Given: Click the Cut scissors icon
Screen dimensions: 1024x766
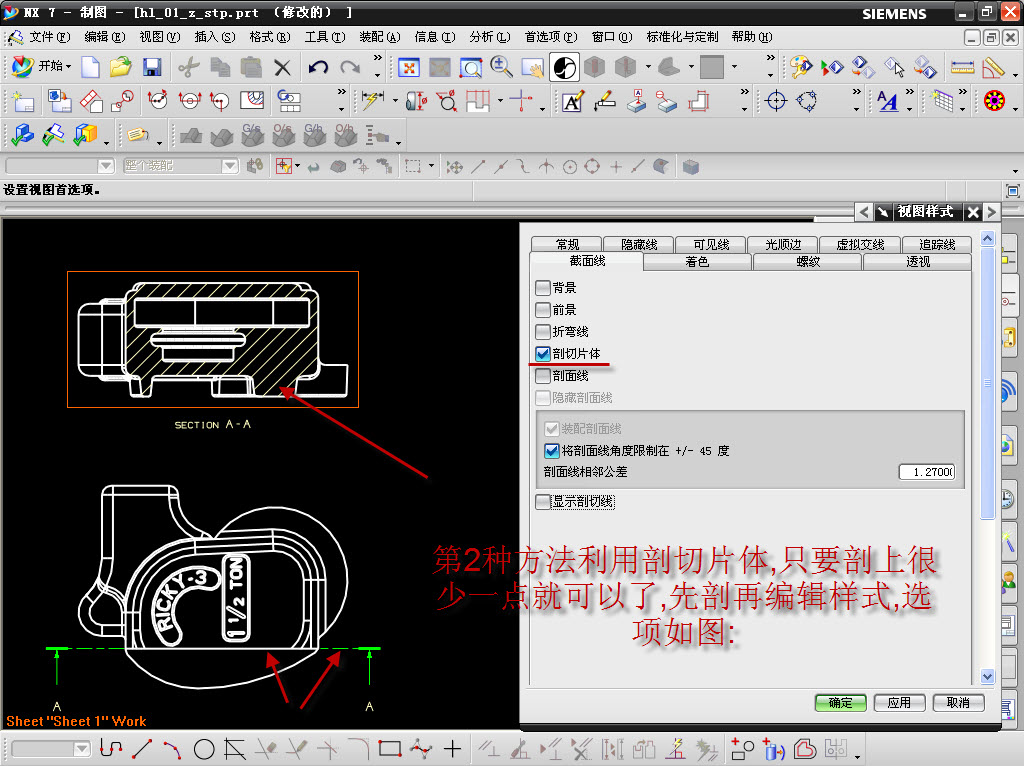Looking at the screenshot, I should click(x=189, y=67).
